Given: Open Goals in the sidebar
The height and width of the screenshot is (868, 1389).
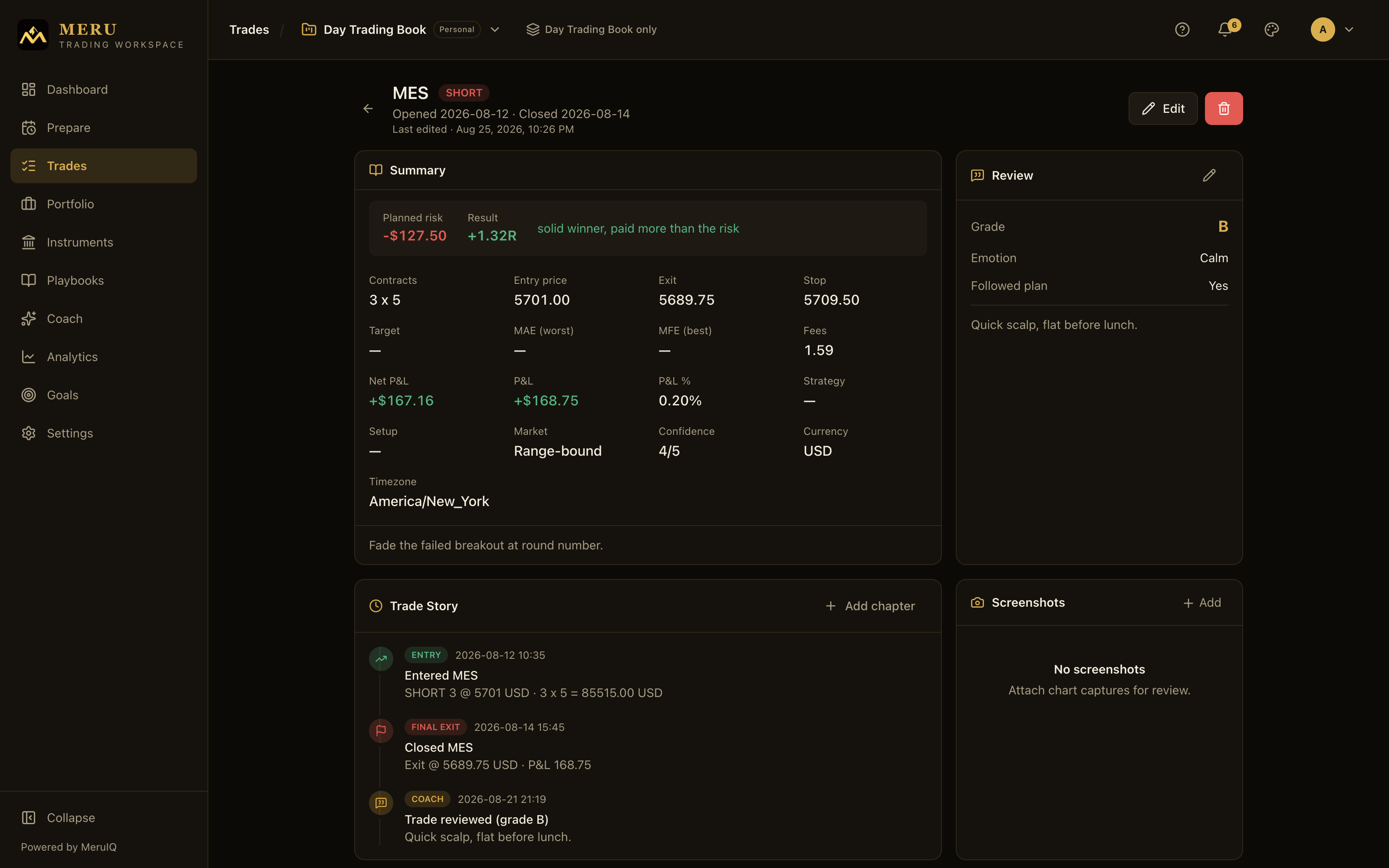Looking at the screenshot, I should click(x=103, y=395).
